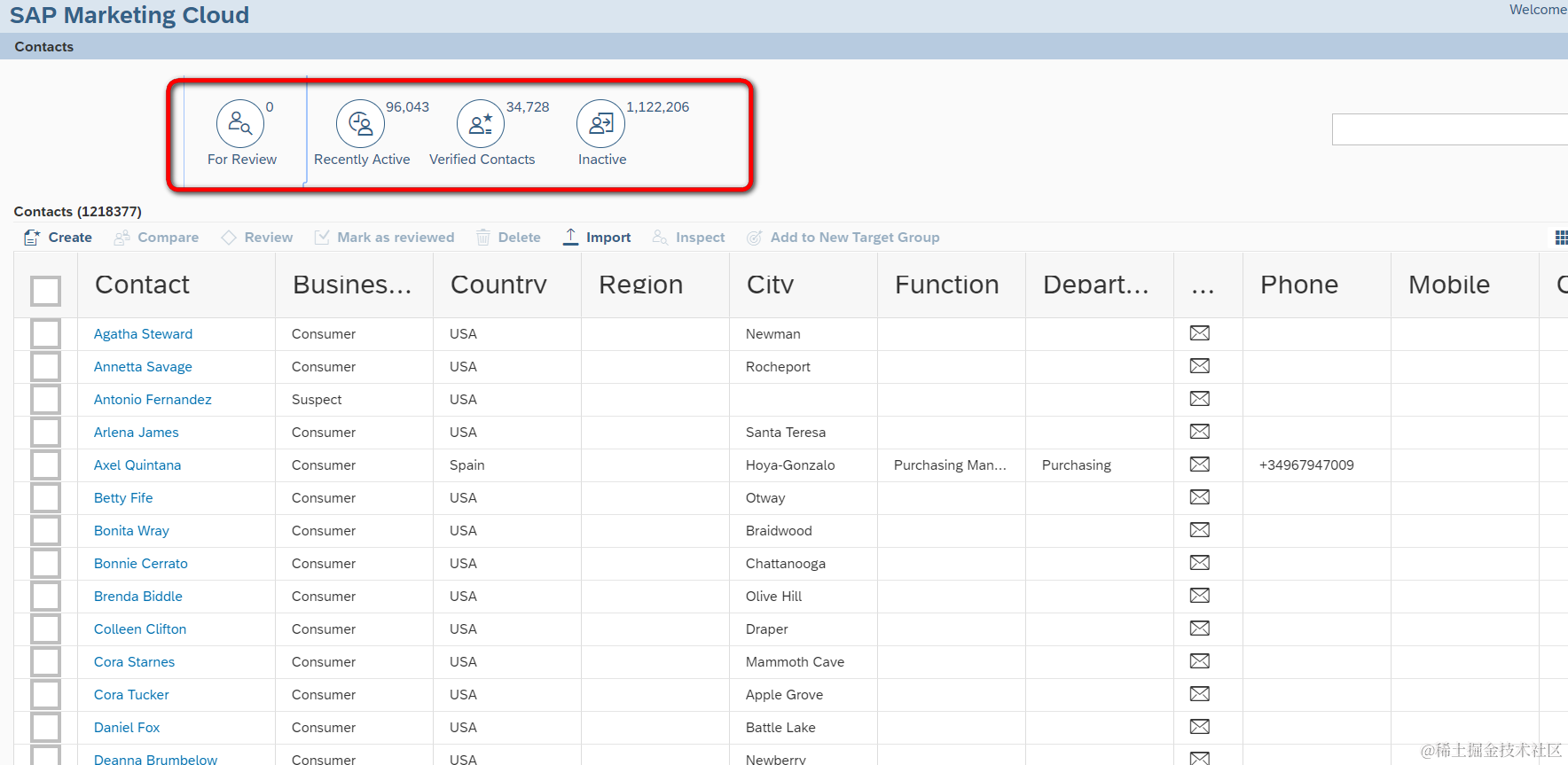Open the Antonio Fernandez contact link
The height and width of the screenshot is (765, 1568).
point(153,400)
